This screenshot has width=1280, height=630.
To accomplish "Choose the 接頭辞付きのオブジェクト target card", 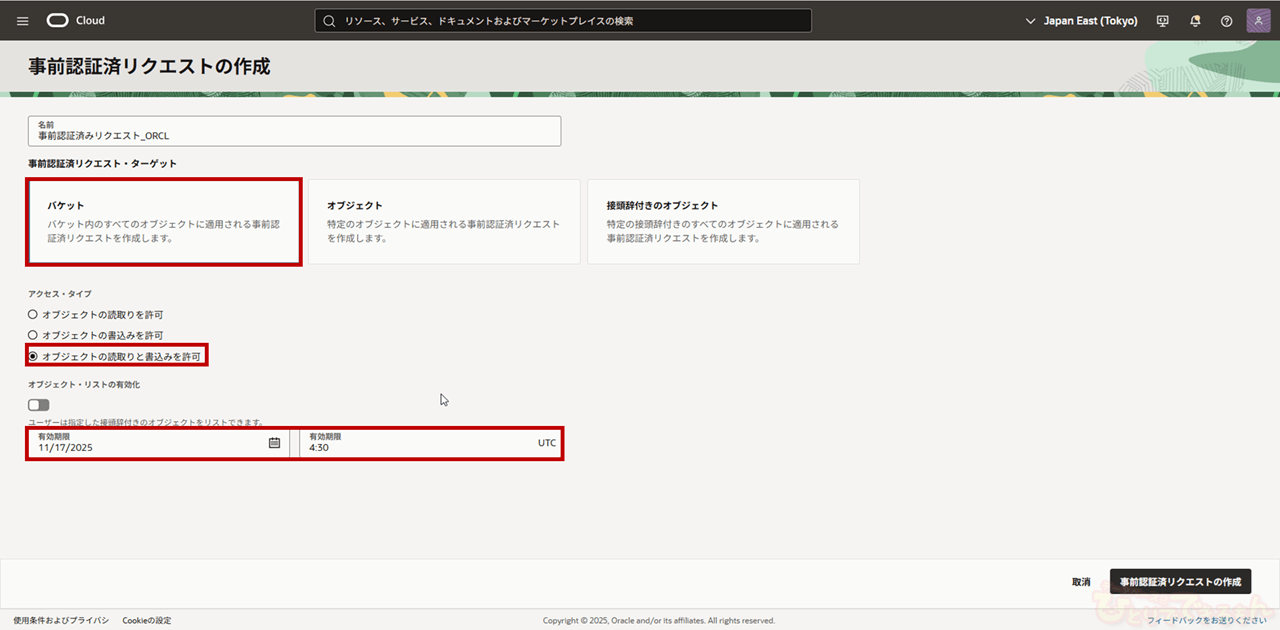I will click(723, 222).
